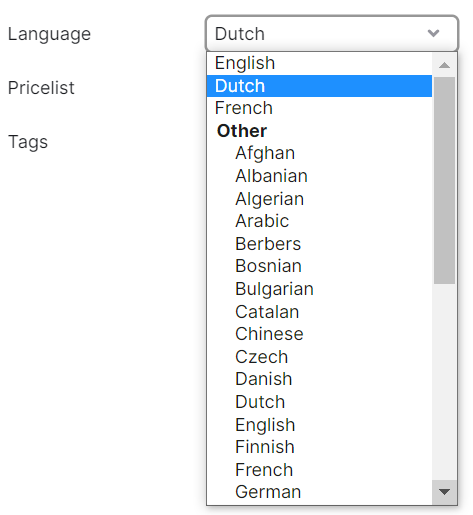Collapse the Language dropdown chevron

pos(433,33)
